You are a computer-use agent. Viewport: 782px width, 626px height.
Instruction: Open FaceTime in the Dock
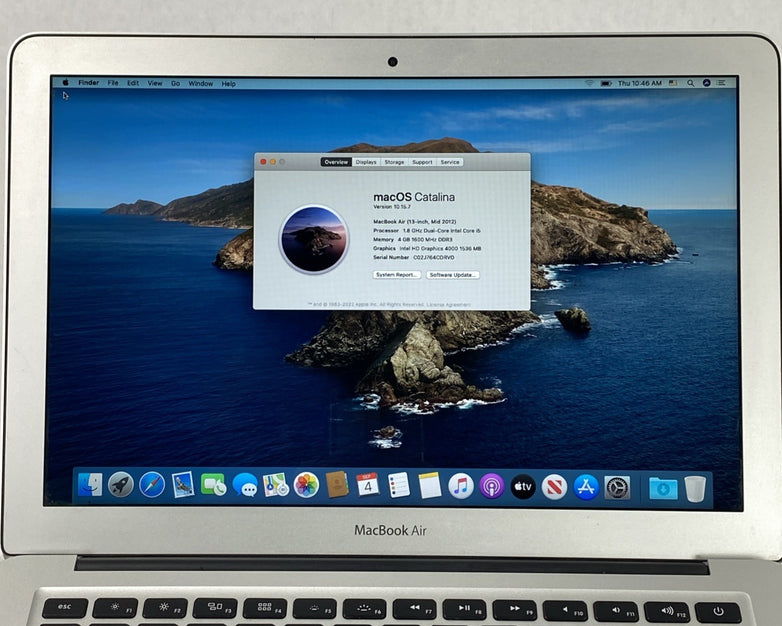(213, 485)
